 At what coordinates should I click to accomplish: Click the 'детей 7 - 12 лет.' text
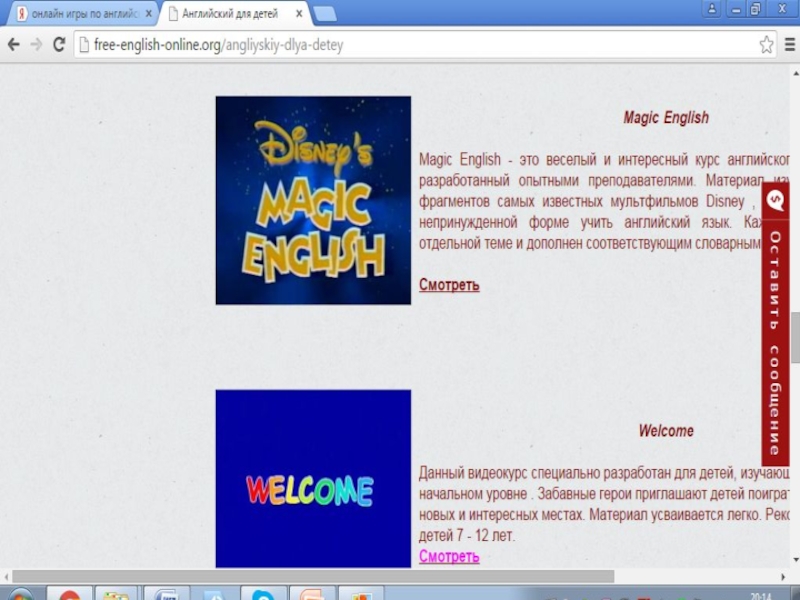click(467, 535)
